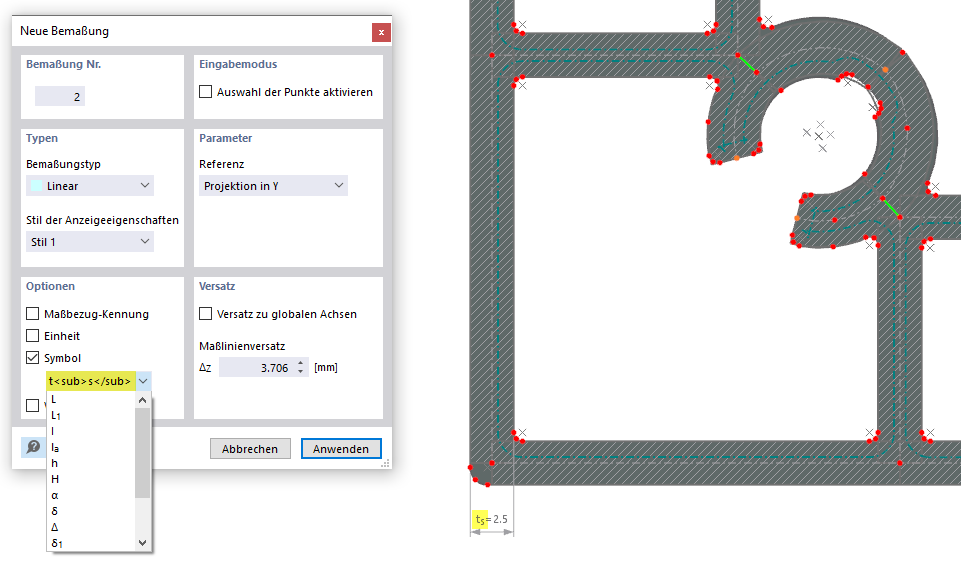Screen dimensions: 961x565
Task: Click the dialog resize grip corner
Action: [x=386, y=464]
